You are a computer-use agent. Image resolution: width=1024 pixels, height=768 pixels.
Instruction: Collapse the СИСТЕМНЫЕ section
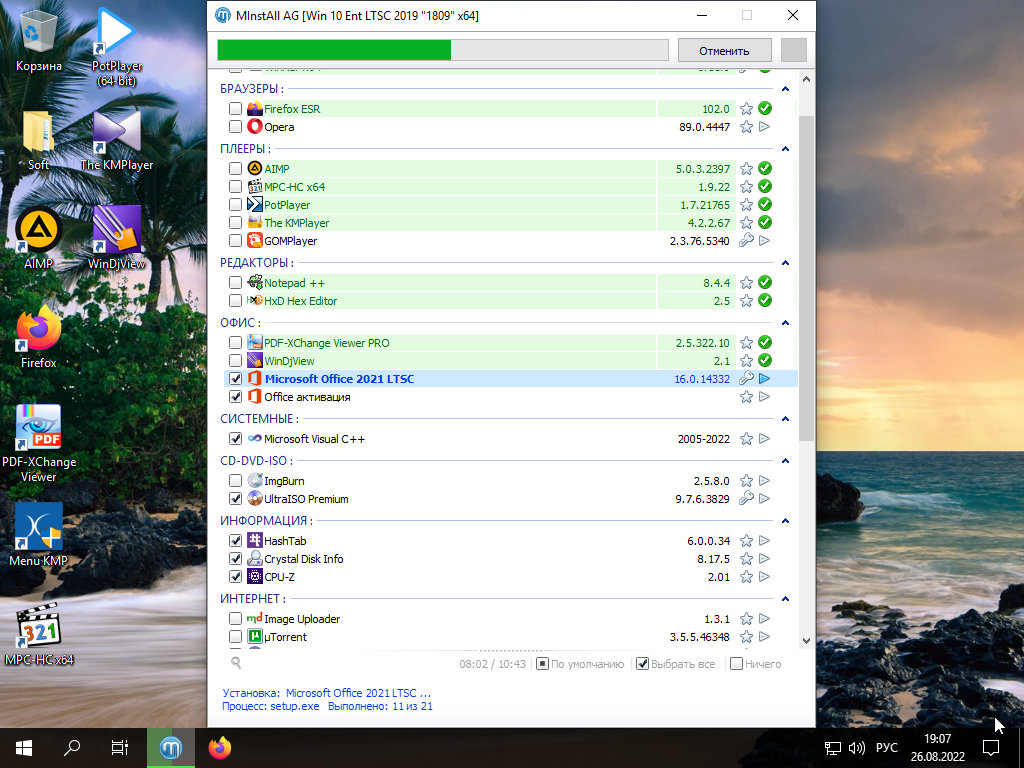pyautogui.click(x=786, y=419)
